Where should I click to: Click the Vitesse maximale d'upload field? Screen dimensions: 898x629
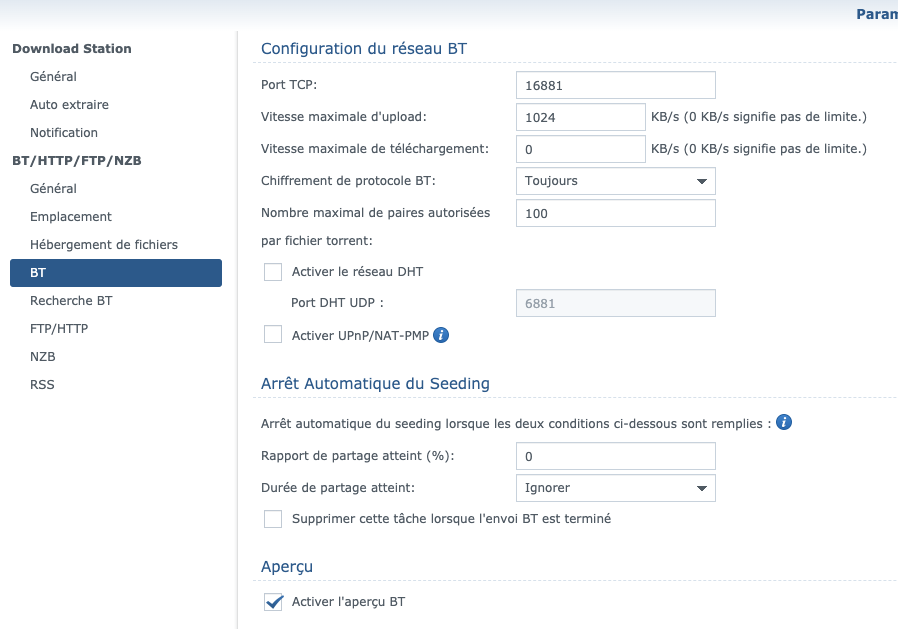(581, 117)
